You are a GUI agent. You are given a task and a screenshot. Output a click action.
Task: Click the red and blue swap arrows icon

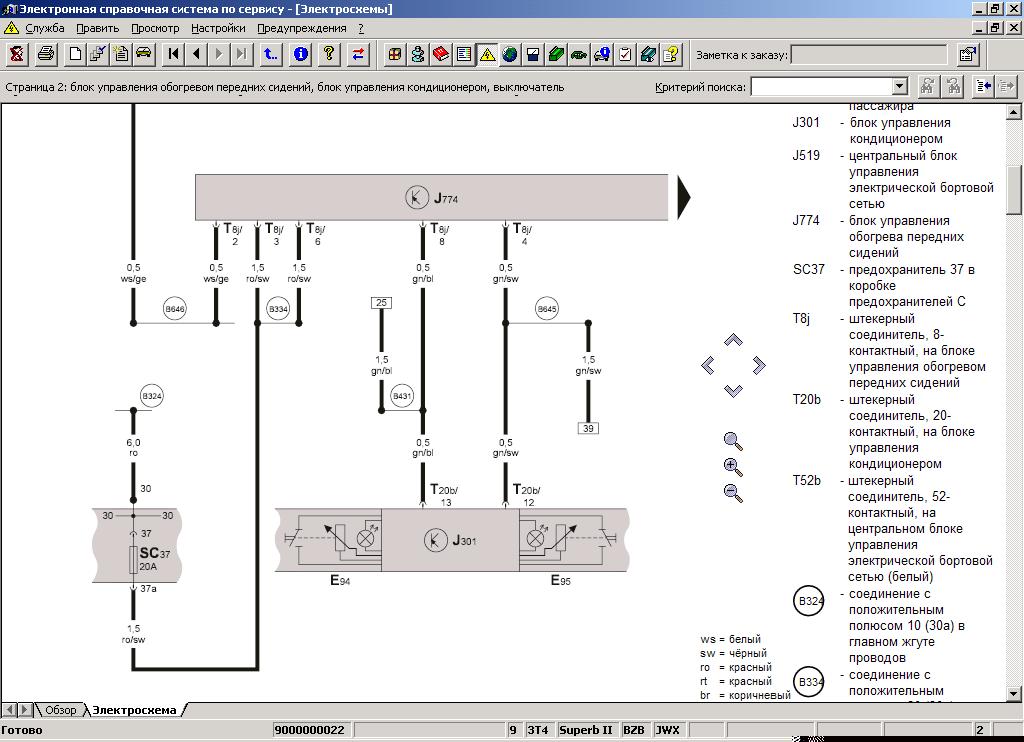(x=358, y=54)
